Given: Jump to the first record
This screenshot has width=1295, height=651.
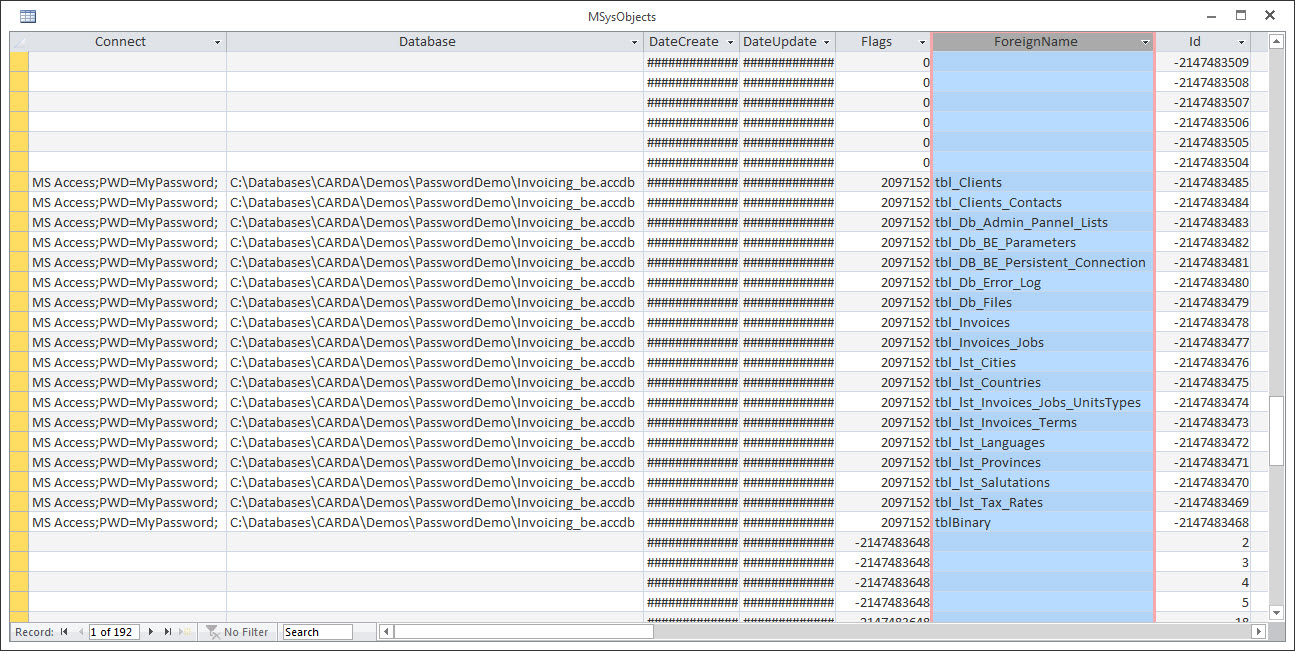Looking at the screenshot, I should coord(64,631).
